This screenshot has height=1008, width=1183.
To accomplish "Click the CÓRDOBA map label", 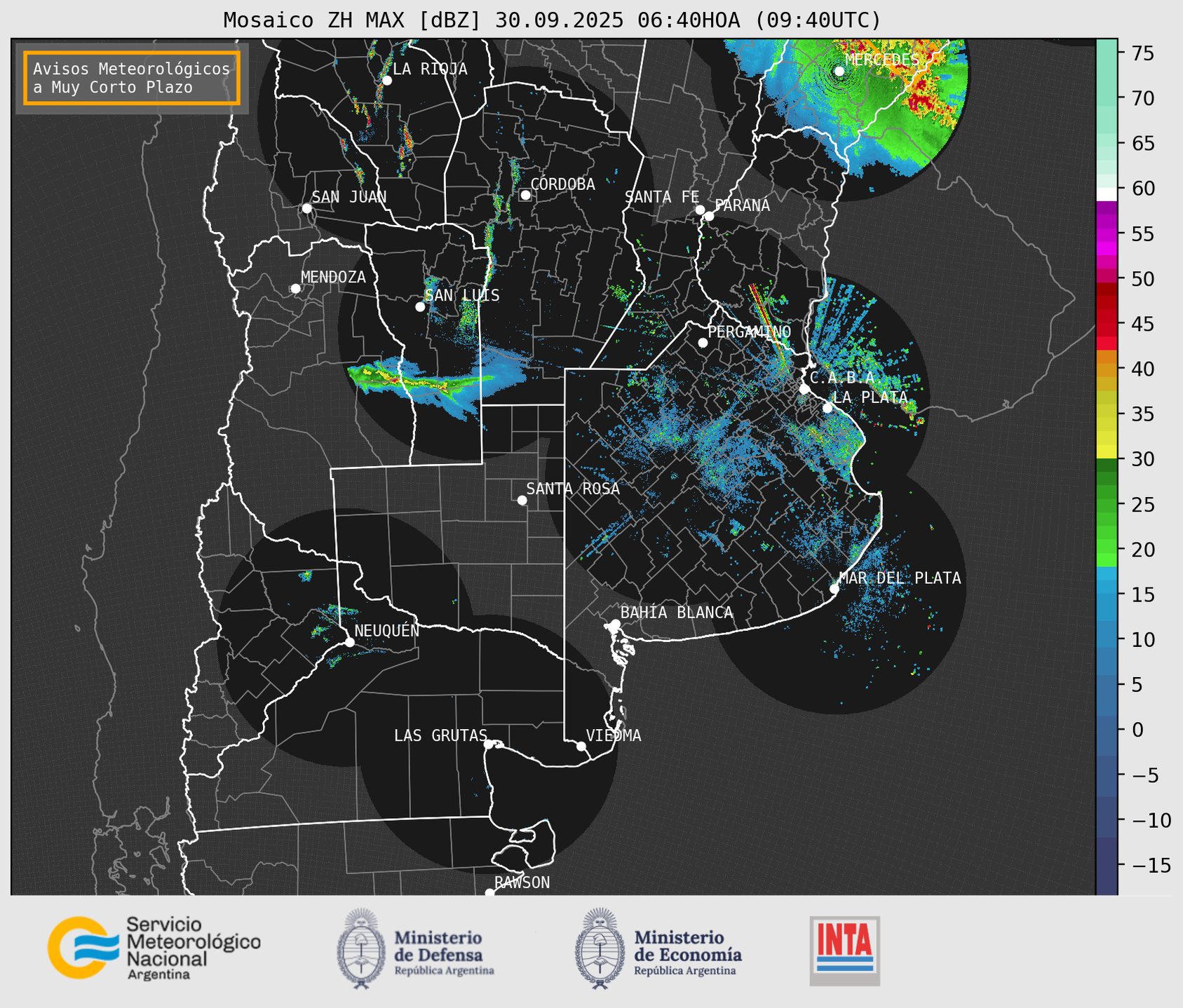I will (562, 184).
